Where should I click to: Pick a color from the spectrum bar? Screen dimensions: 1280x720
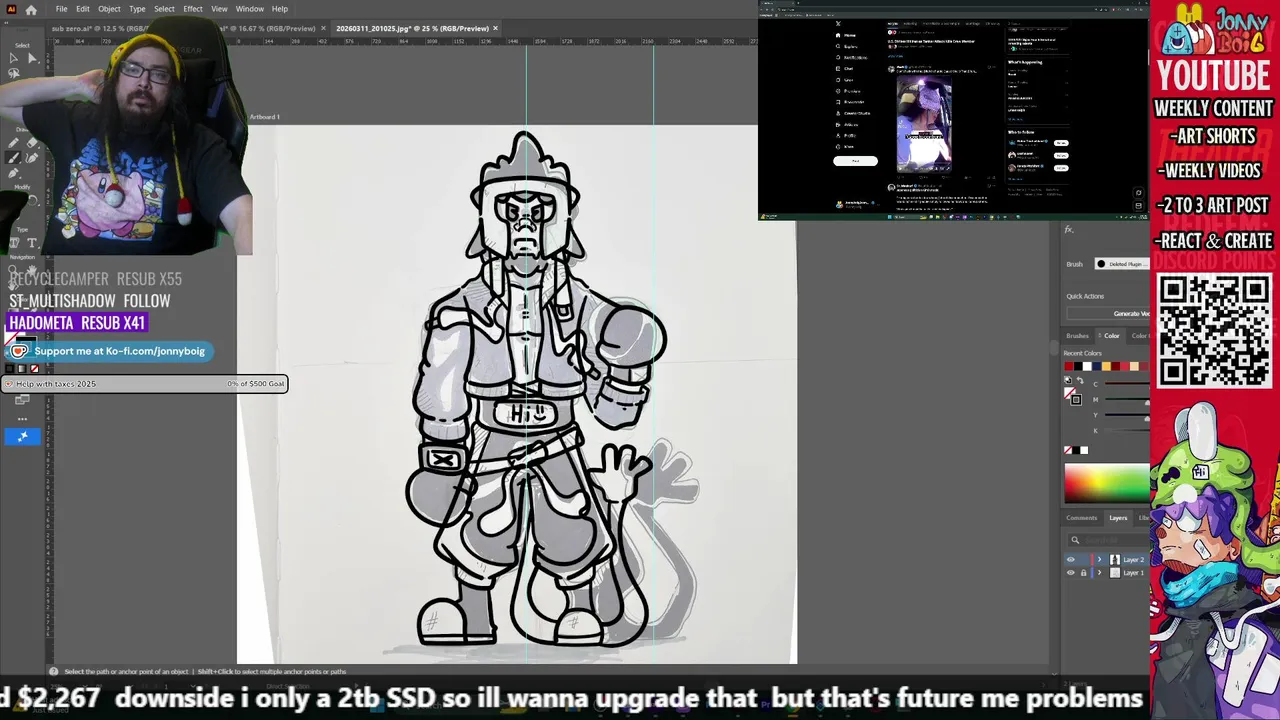(x=1107, y=484)
